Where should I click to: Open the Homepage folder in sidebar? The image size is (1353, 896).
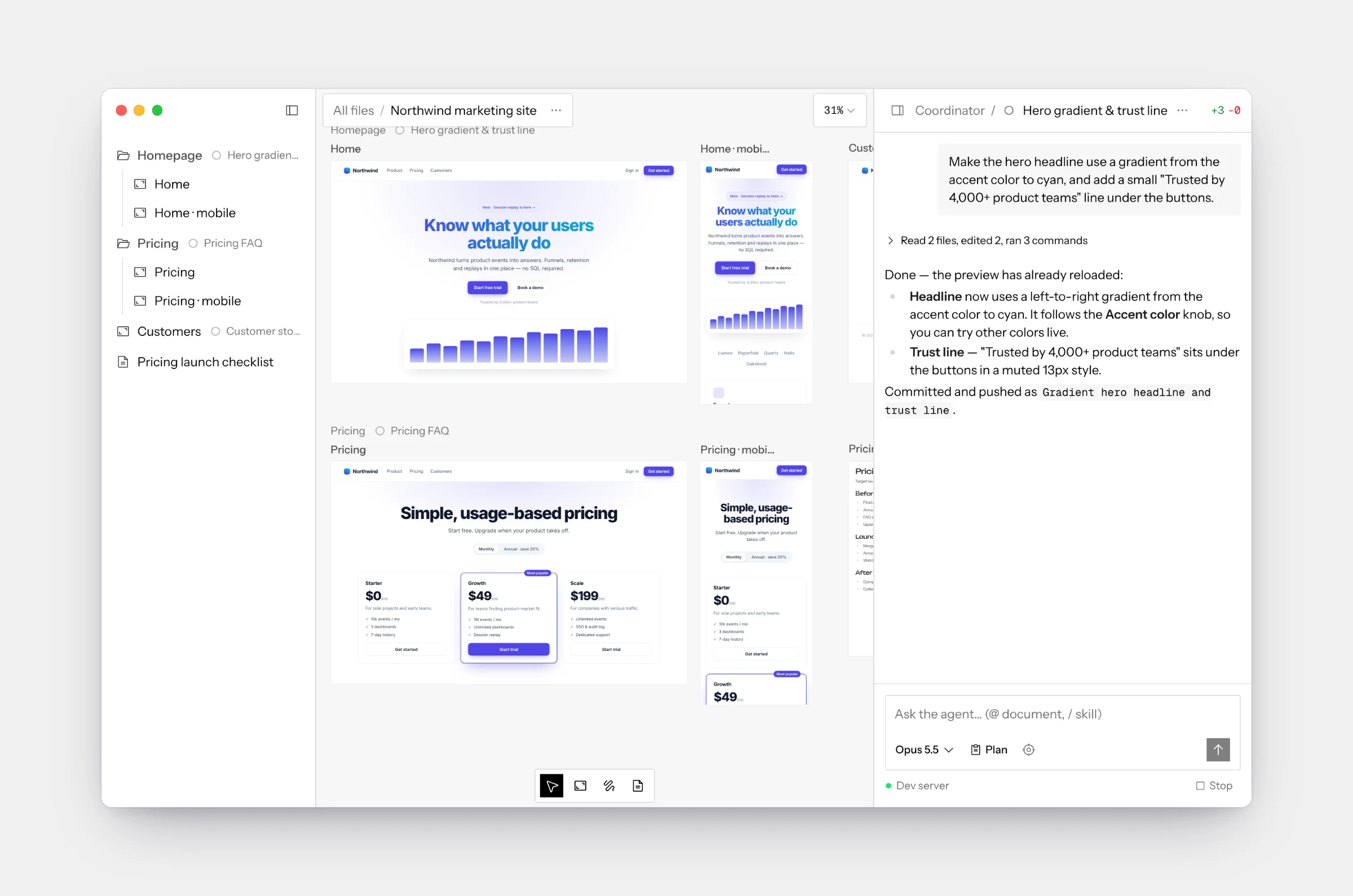160,156
